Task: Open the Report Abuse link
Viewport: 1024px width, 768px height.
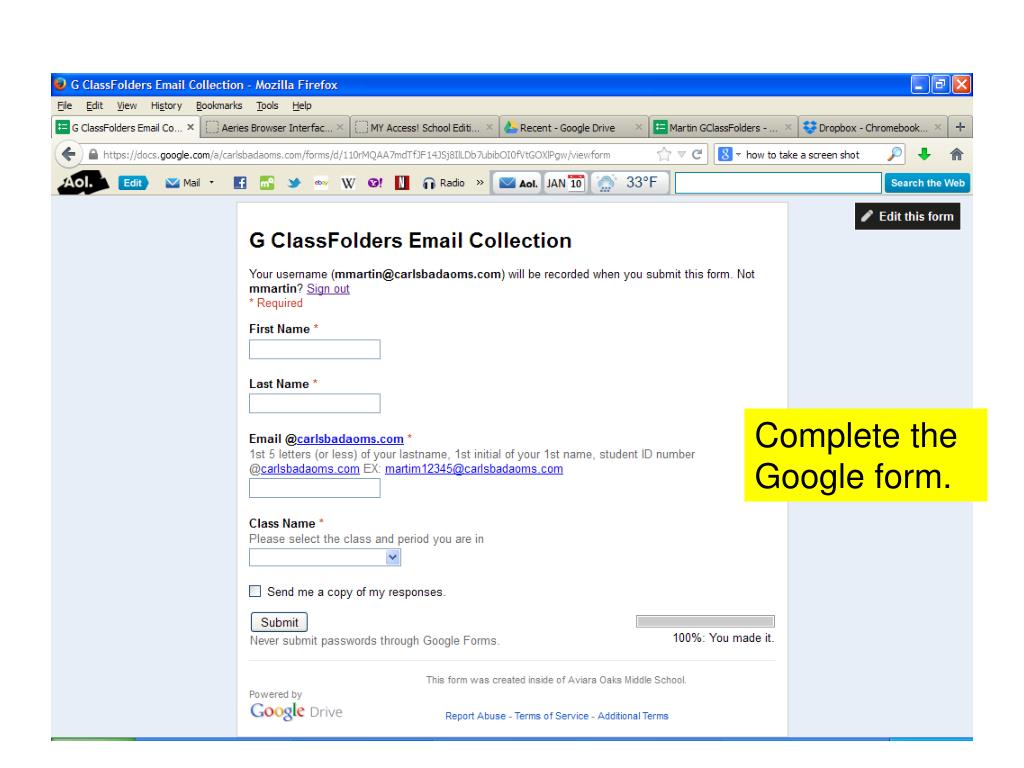Action: pyautogui.click(x=475, y=716)
